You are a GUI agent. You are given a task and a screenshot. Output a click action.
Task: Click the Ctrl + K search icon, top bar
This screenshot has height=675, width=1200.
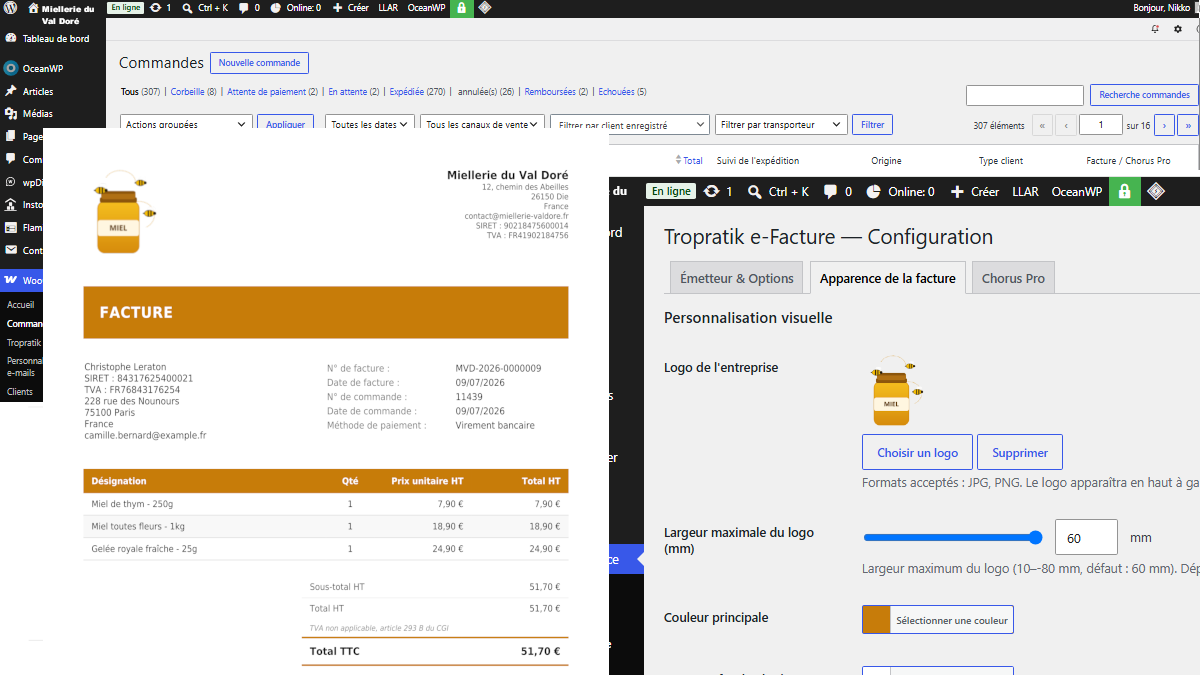186,7
